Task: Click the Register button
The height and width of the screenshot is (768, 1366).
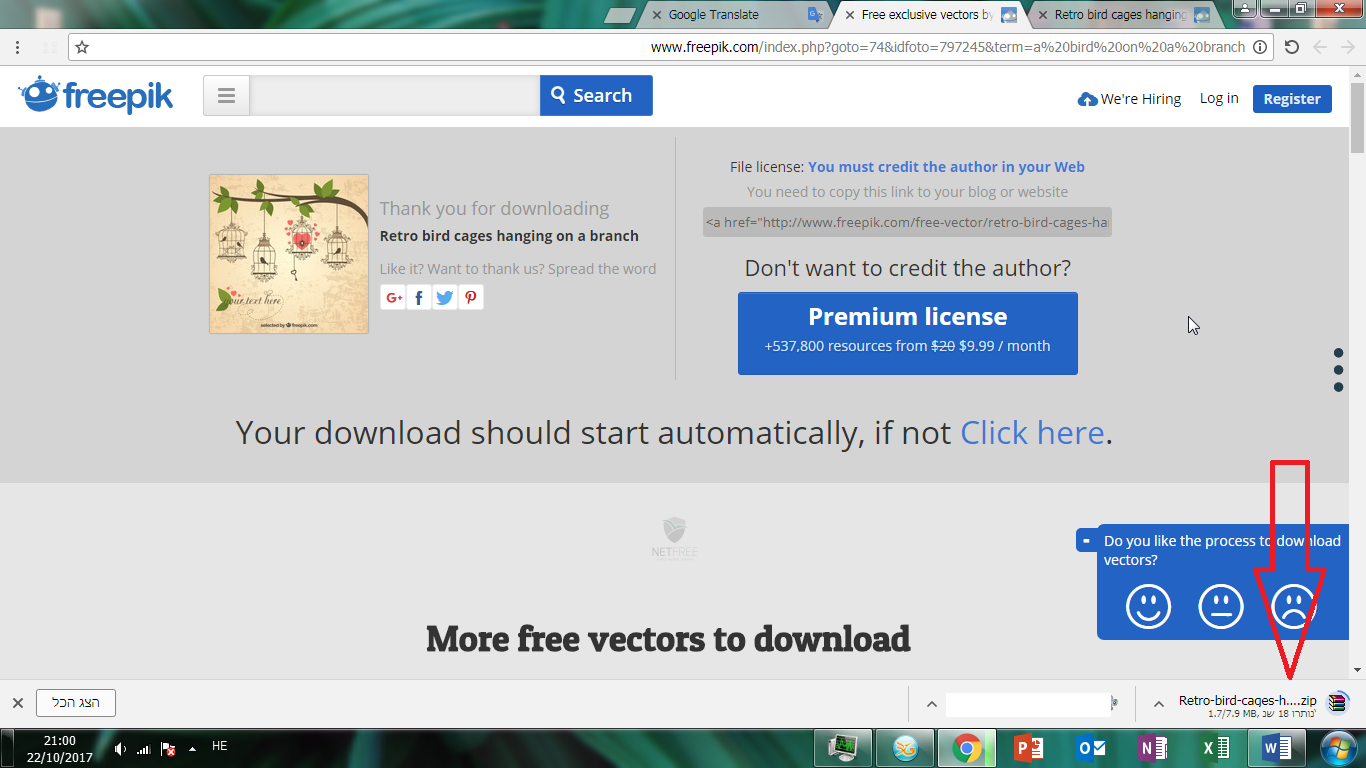Action: coord(1292,99)
